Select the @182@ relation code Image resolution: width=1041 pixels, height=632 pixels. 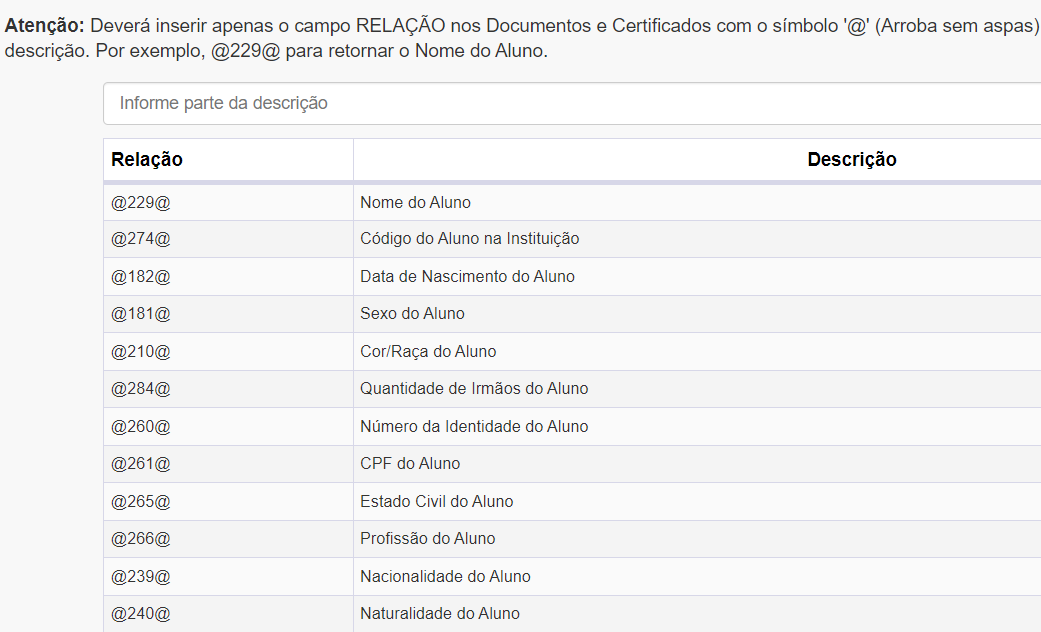click(141, 277)
